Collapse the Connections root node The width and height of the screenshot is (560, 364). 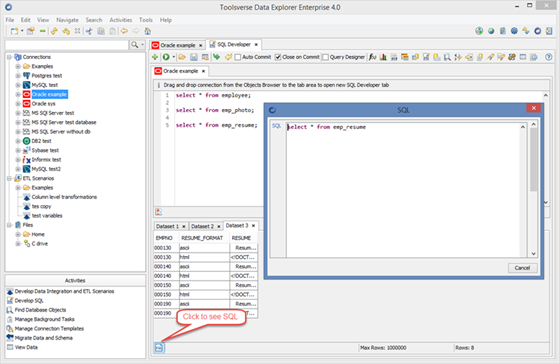pyautogui.click(x=9, y=57)
